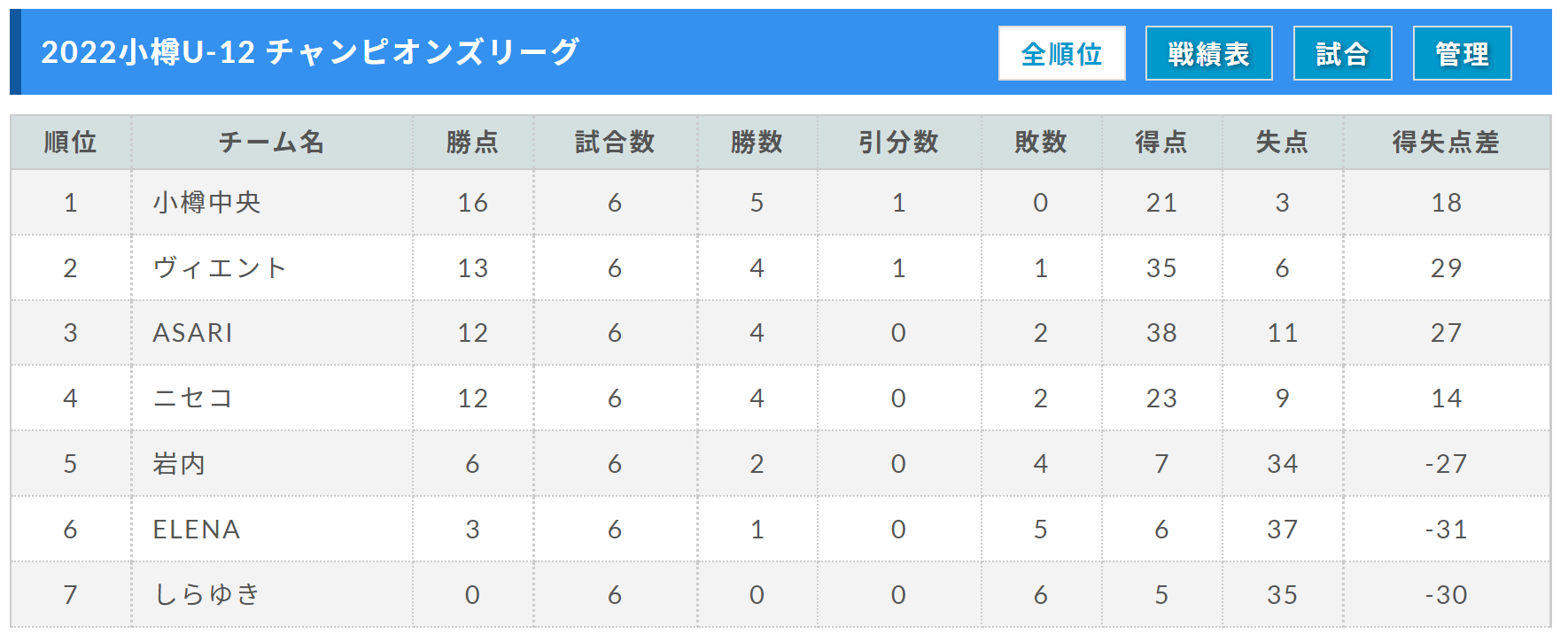This screenshot has width=1568, height=642.
Task: Click the しらゆき team name
Action: (206, 594)
